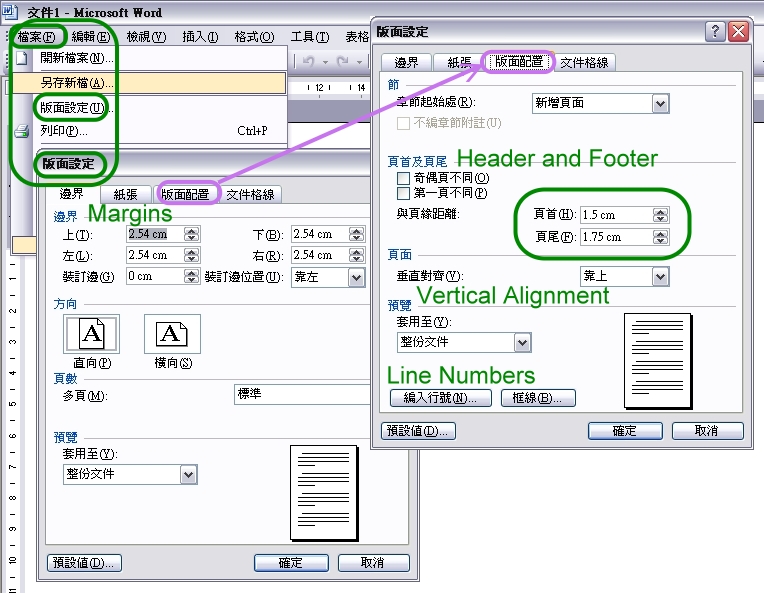Select 開新檔案 menu entry
Image resolution: width=764 pixels, height=593 pixels.
pos(149,58)
